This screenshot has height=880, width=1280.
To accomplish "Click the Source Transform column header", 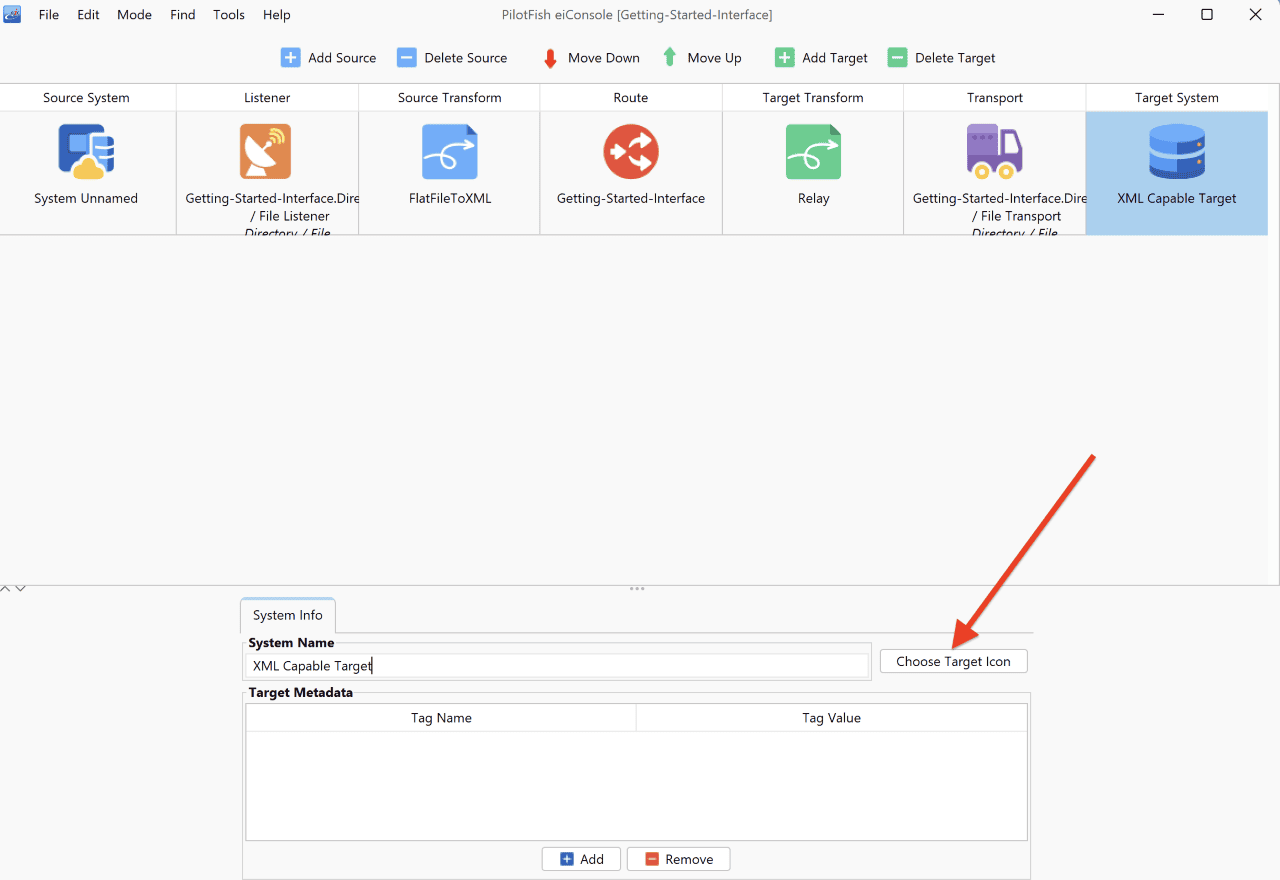I will tap(449, 98).
